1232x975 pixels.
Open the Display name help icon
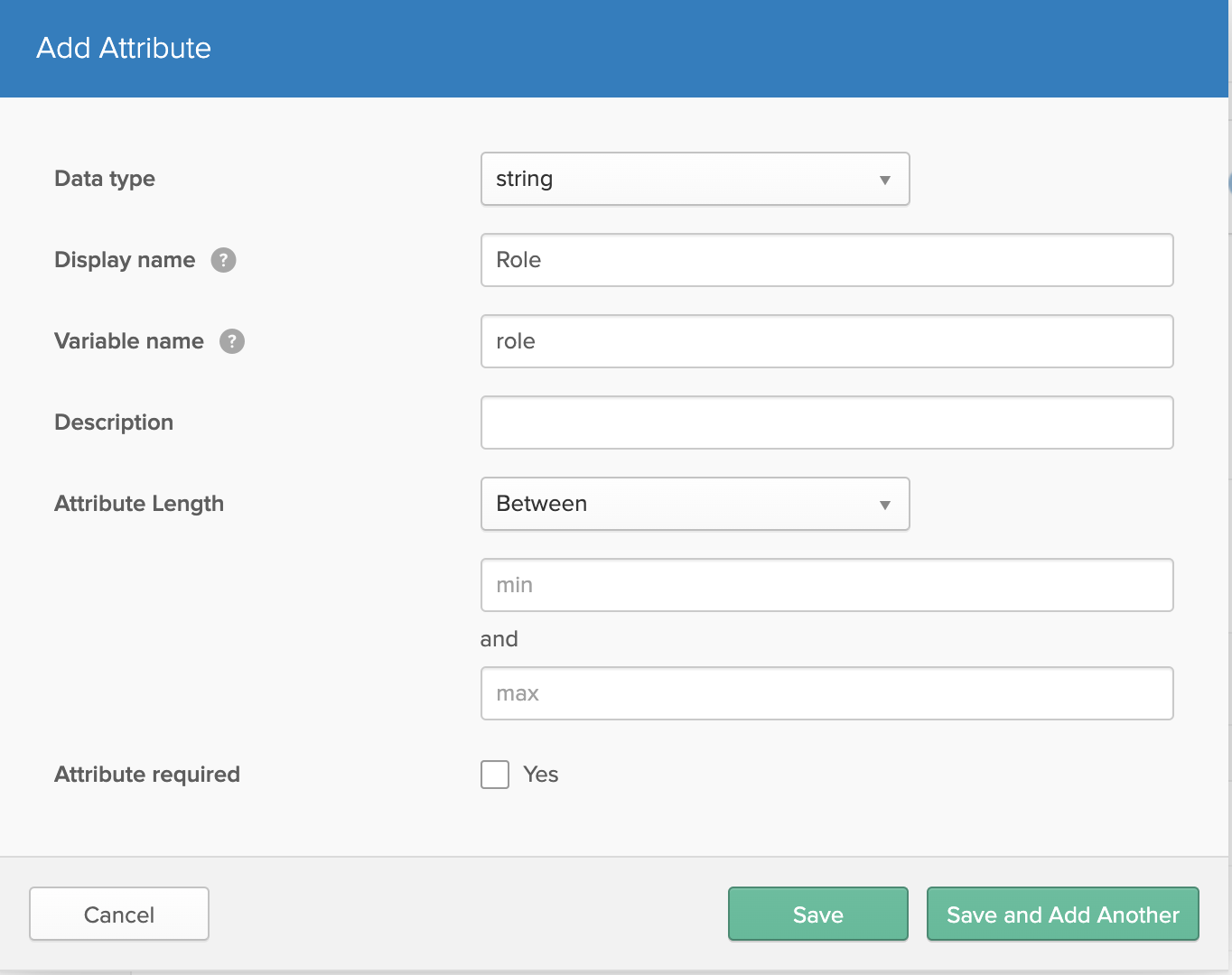223,260
